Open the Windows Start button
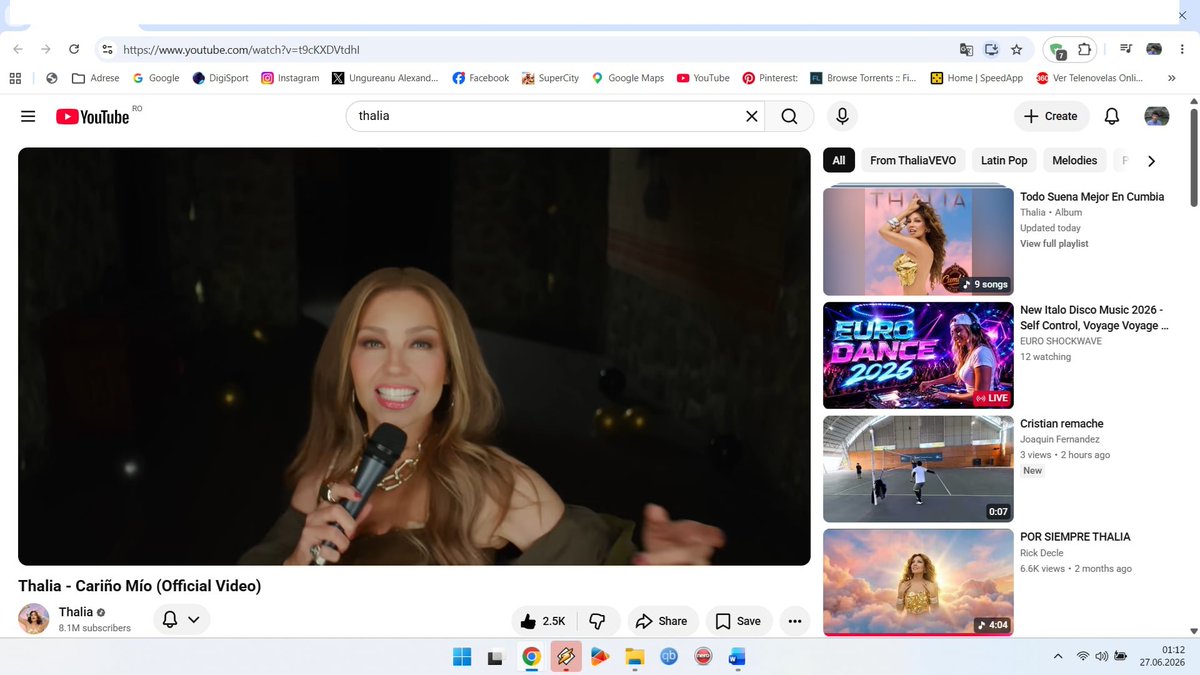The height and width of the screenshot is (675, 1200). (x=462, y=657)
